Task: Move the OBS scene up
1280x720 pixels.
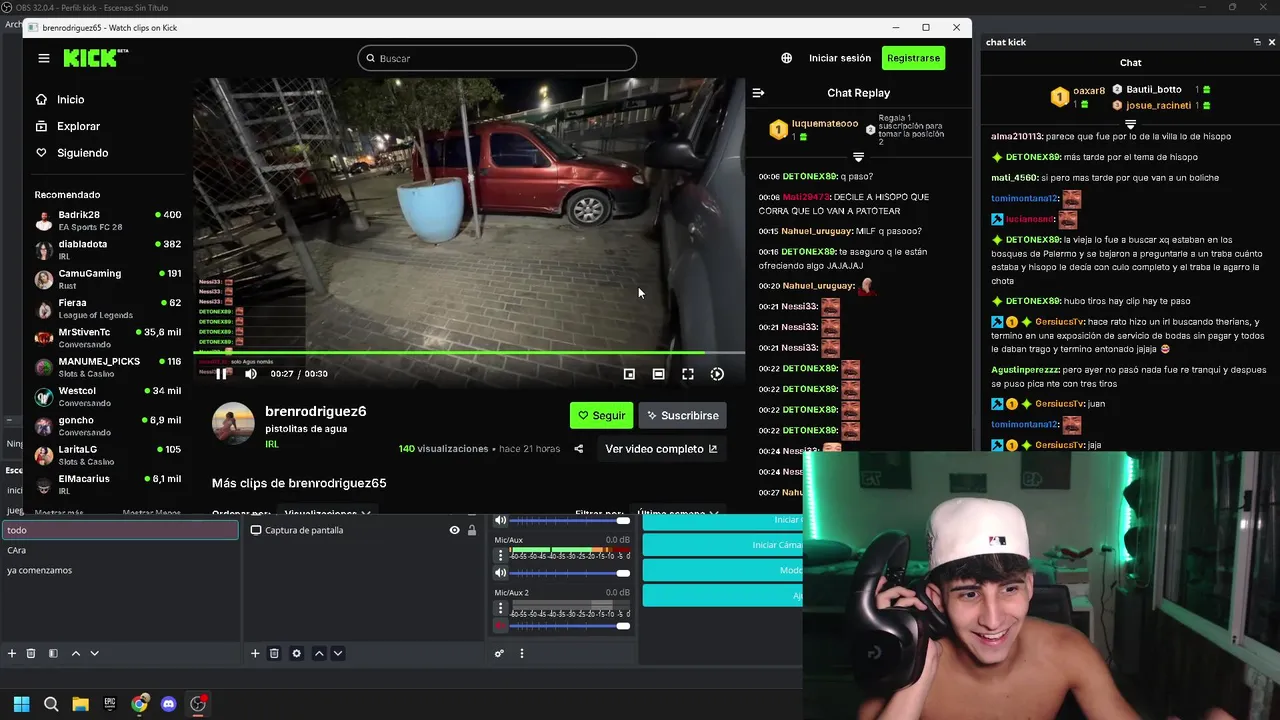Action: [75, 653]
